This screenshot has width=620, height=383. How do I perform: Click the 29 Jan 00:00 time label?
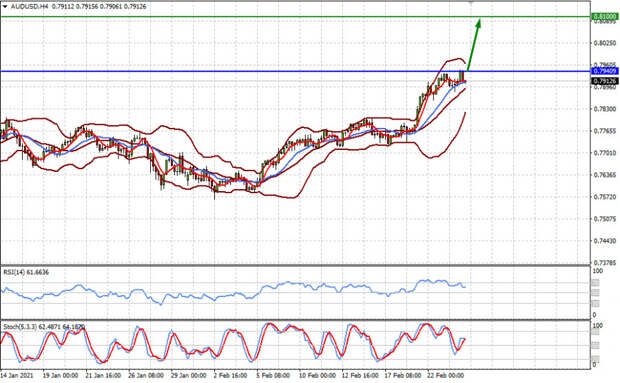tap(188, 375)
